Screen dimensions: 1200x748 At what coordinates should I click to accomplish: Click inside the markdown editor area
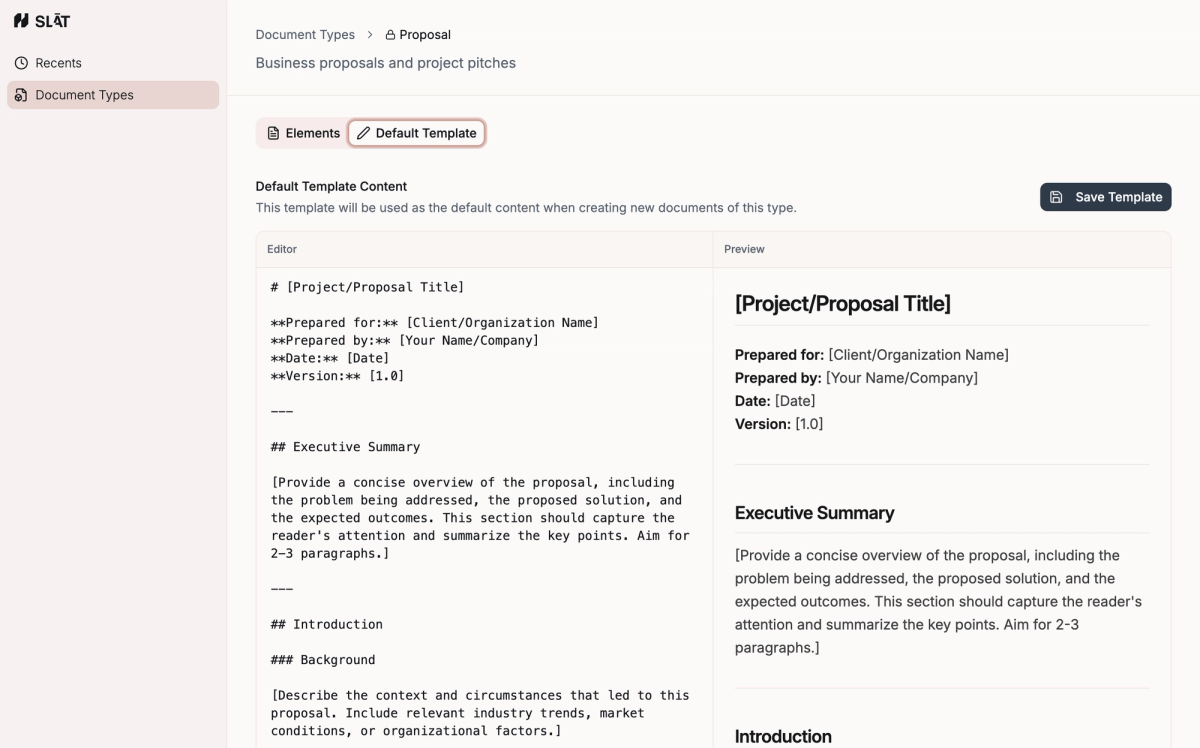click(480, 500)
